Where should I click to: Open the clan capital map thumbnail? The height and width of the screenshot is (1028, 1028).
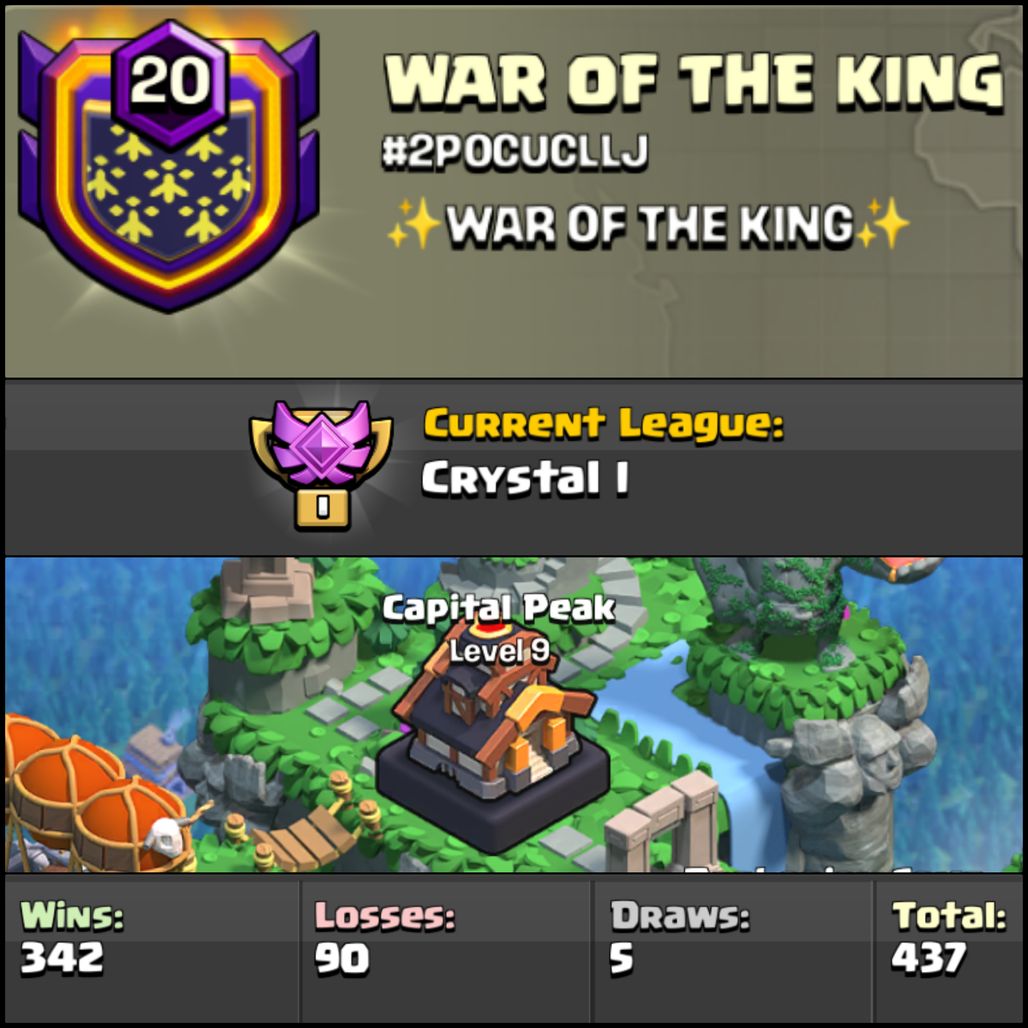coord(514,715)
